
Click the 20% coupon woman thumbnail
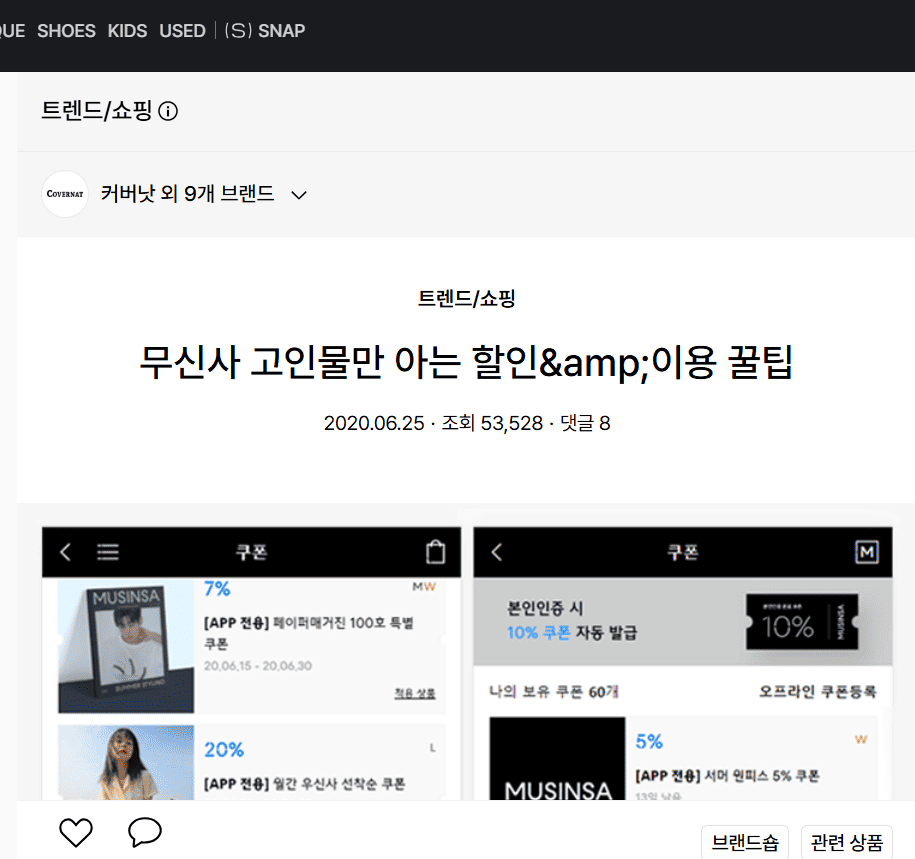(126, 762)
